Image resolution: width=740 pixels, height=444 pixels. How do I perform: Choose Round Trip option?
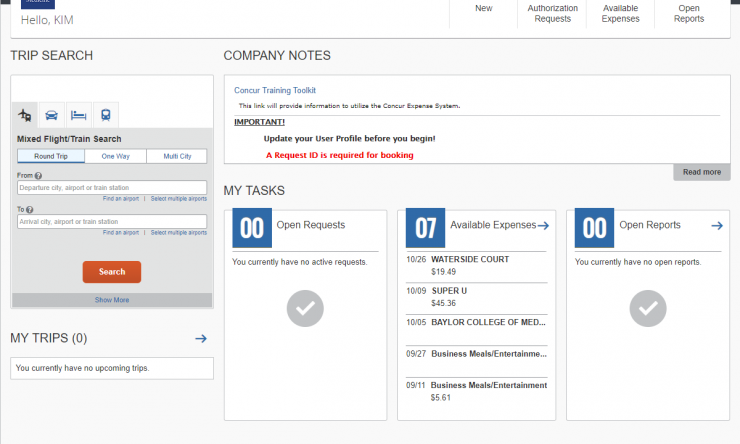tap(51, 156)
